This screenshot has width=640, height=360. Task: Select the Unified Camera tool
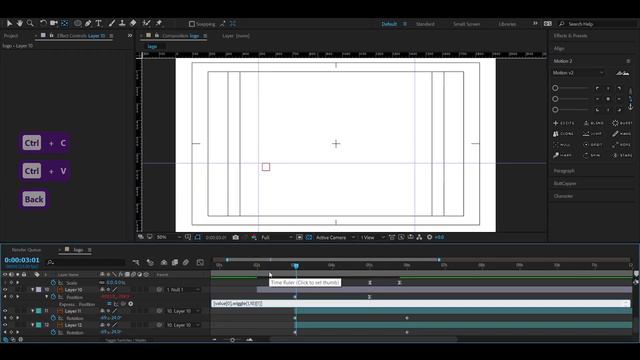point(53,24)
